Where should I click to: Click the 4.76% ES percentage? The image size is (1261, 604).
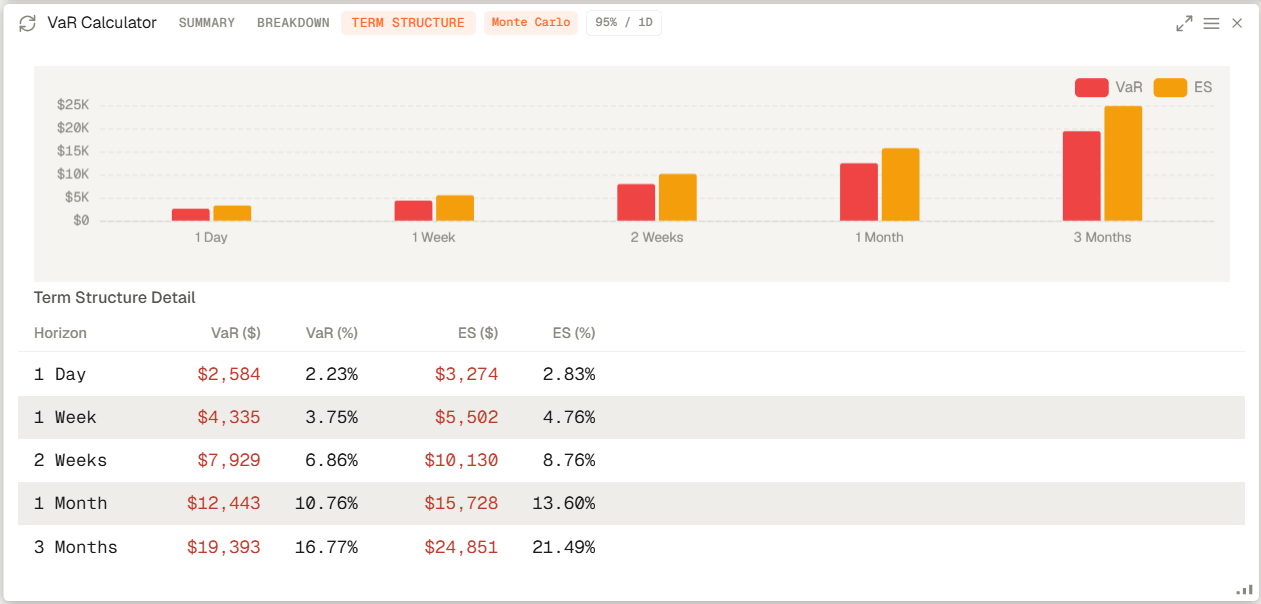click(x=569, y=417)
